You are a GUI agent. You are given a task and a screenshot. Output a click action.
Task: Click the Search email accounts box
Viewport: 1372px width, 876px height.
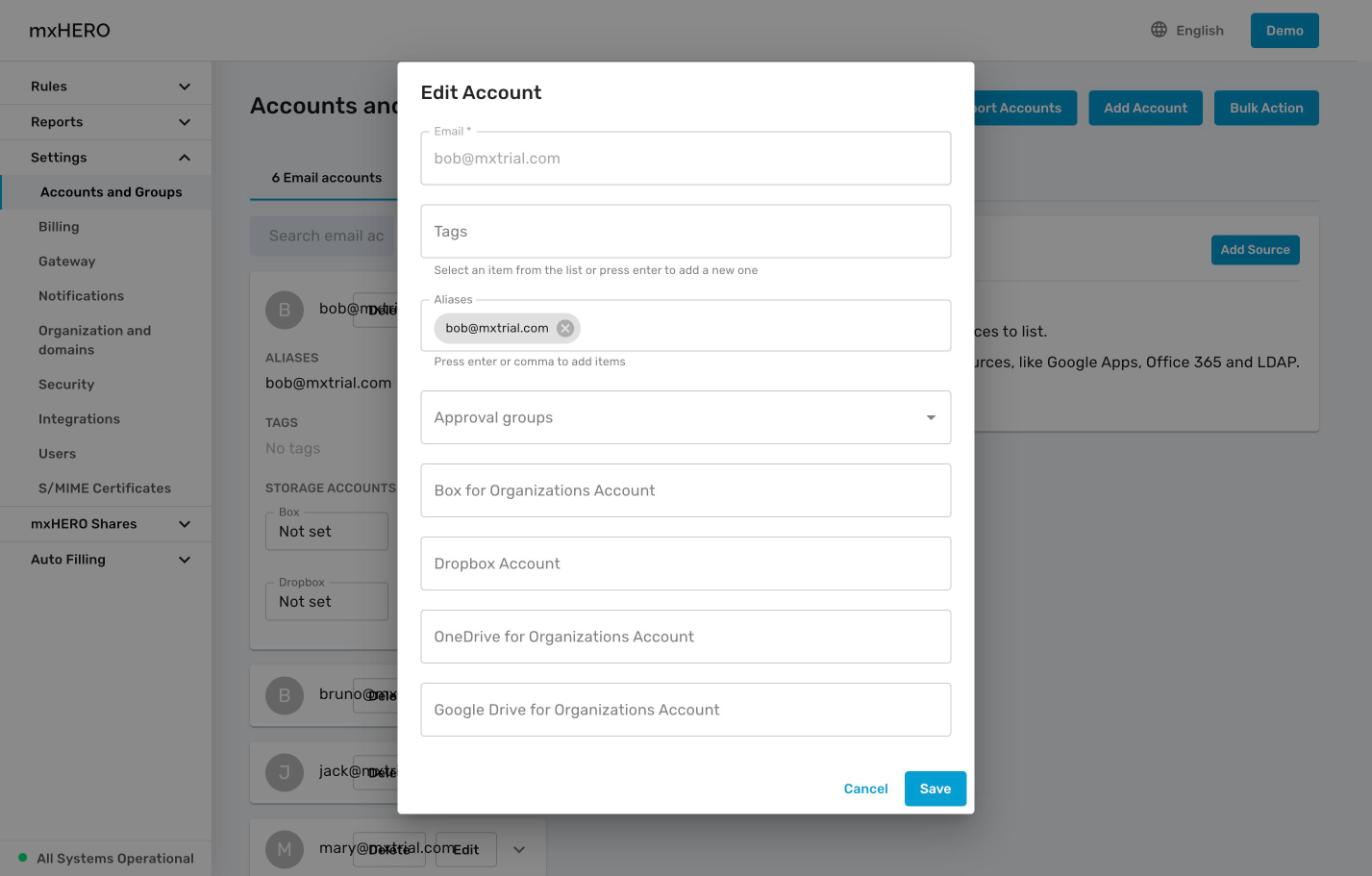coord(324,236)
